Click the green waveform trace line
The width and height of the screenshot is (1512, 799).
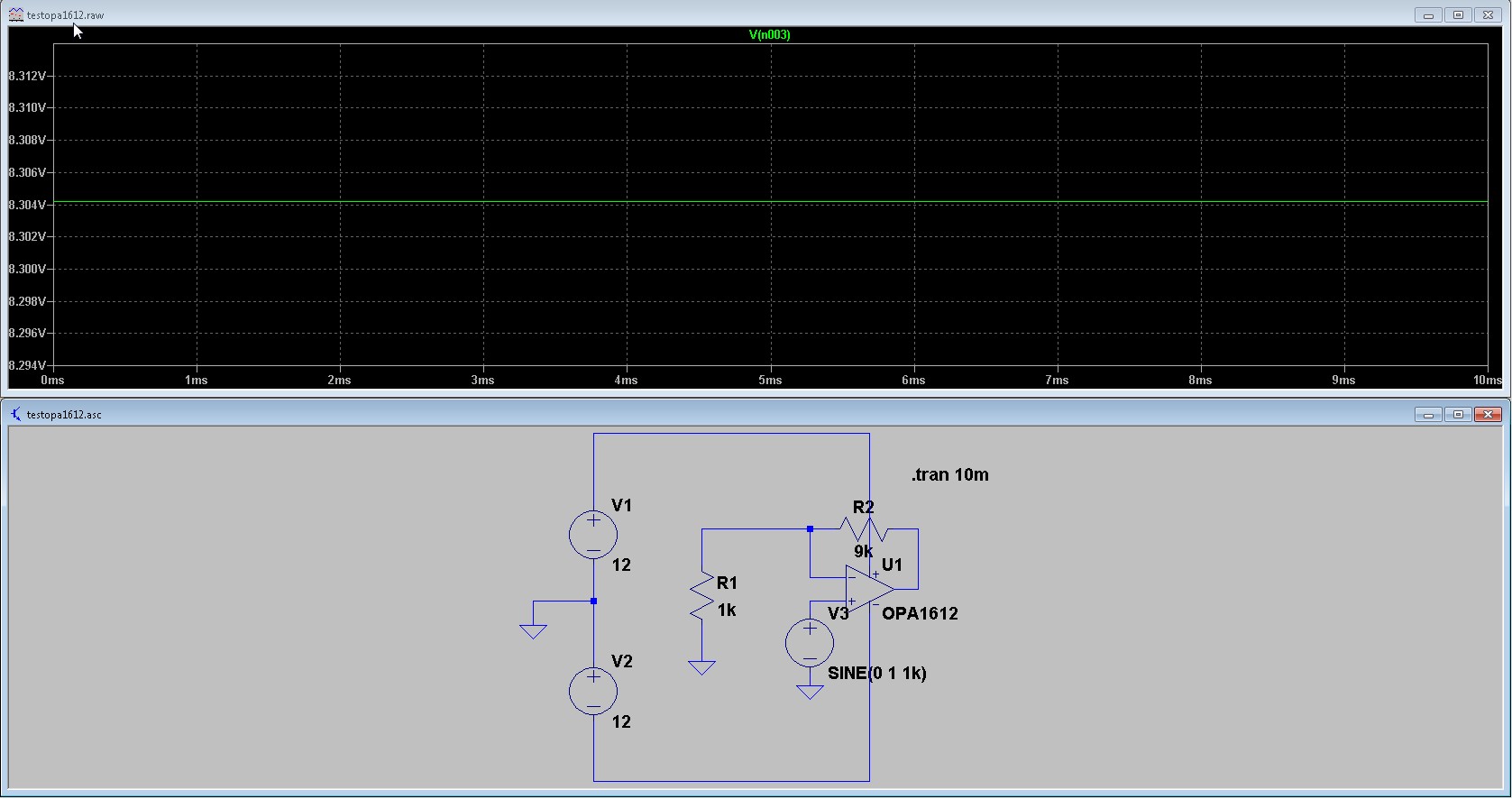pyautogui.click(x=770, y=201)
